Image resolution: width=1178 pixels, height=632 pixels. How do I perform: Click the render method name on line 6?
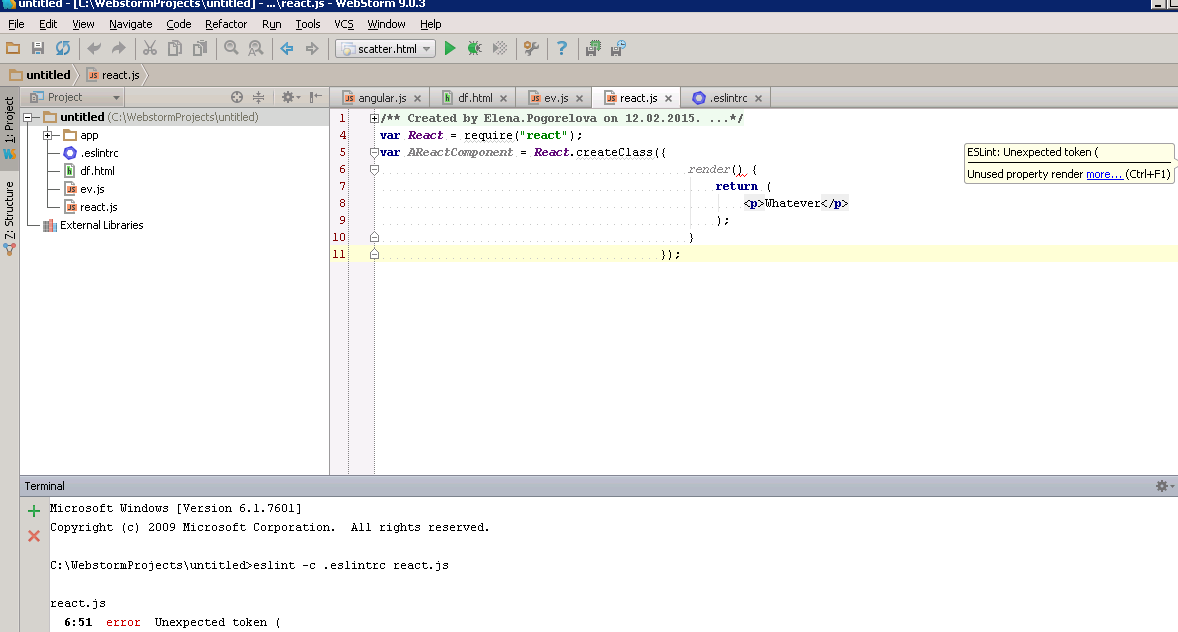(708, 170)
